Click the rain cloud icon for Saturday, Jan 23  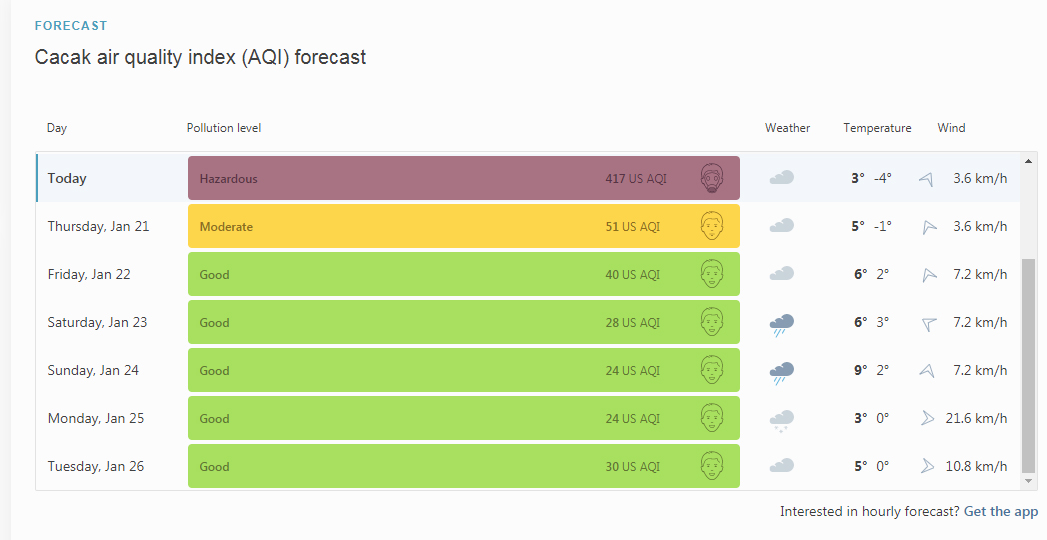[781, 324]
